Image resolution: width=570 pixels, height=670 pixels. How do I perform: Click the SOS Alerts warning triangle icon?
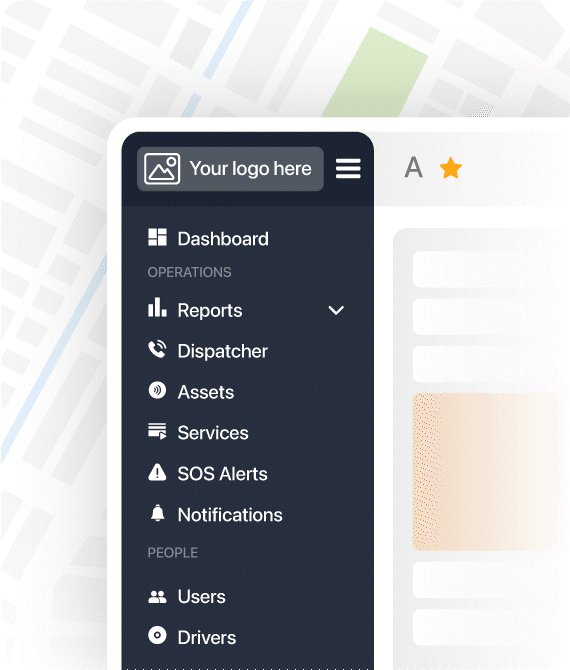tap(157, 472)
